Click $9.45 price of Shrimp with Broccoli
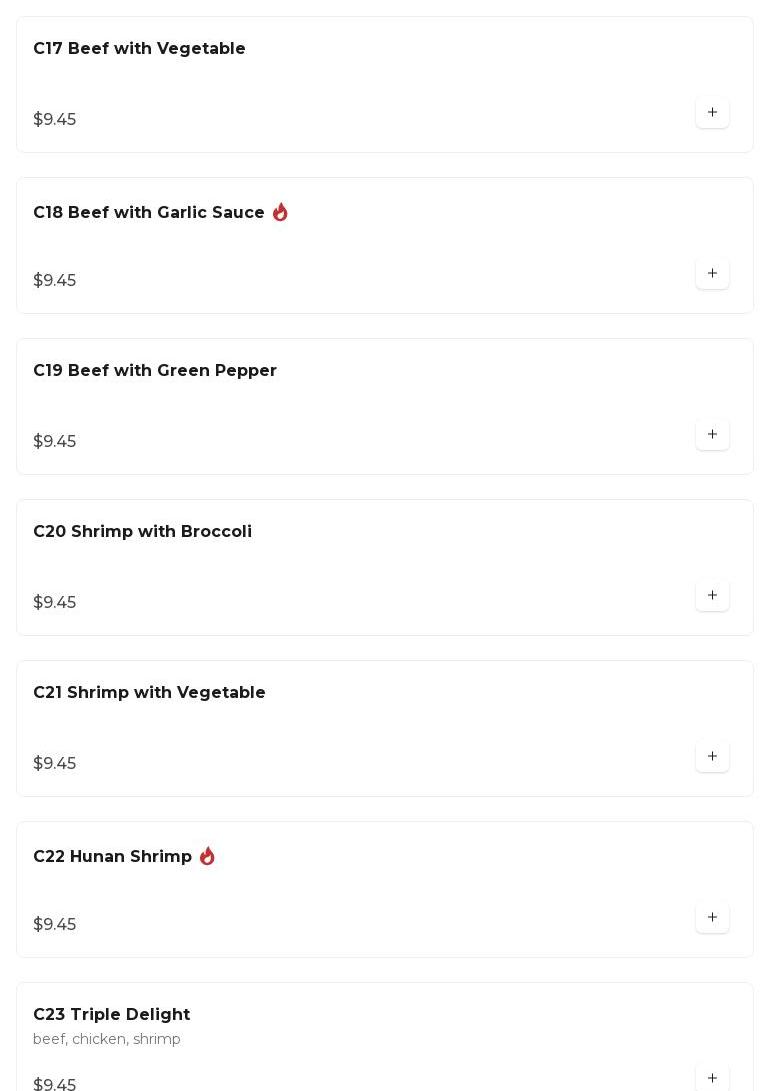This screenshot has height=1091, width=770. [55, 603]
